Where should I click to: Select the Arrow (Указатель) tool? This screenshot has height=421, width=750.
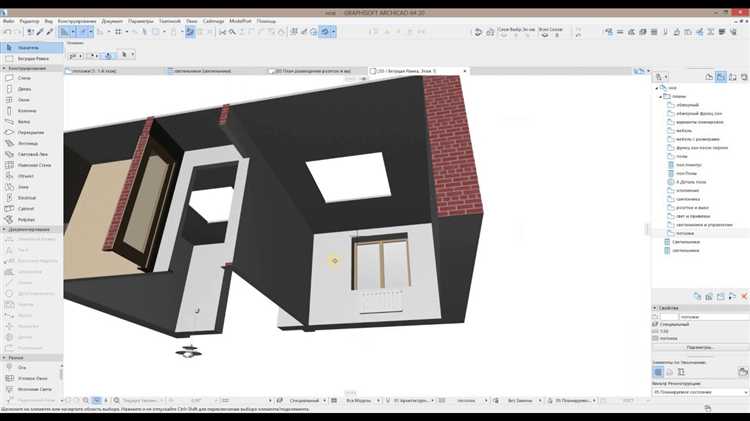coord(32,47)
